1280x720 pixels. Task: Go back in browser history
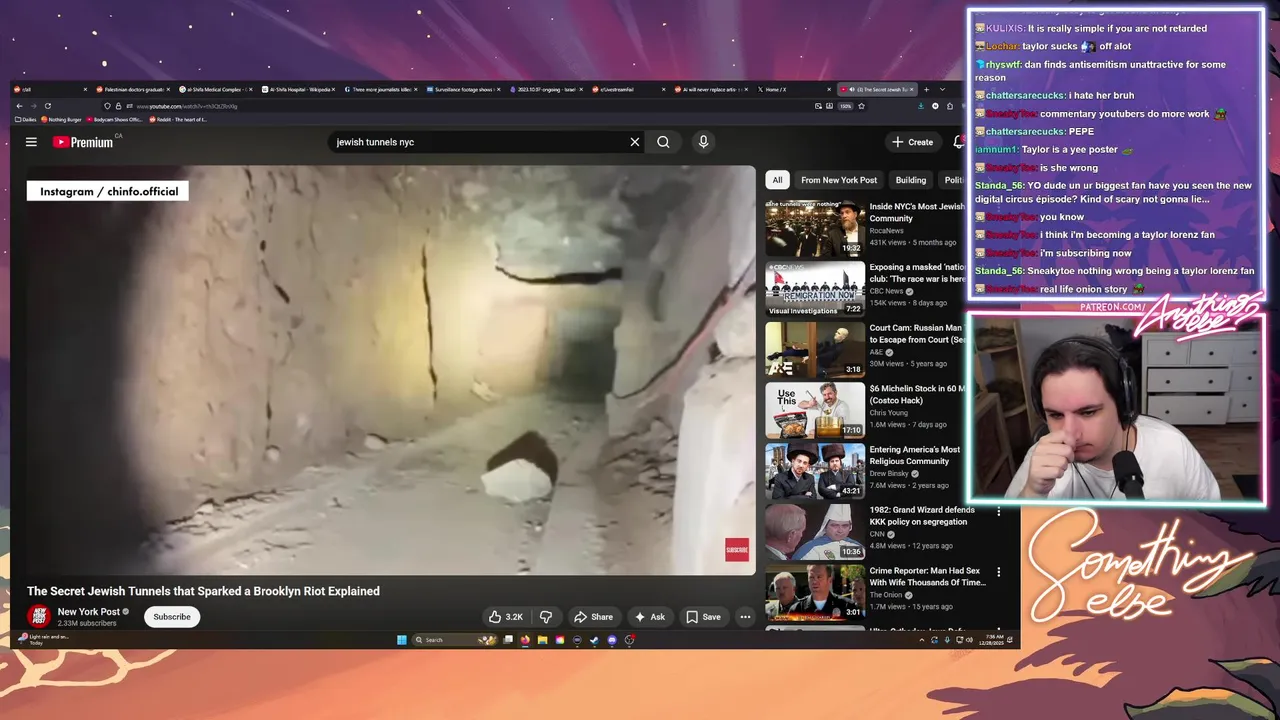19,106
